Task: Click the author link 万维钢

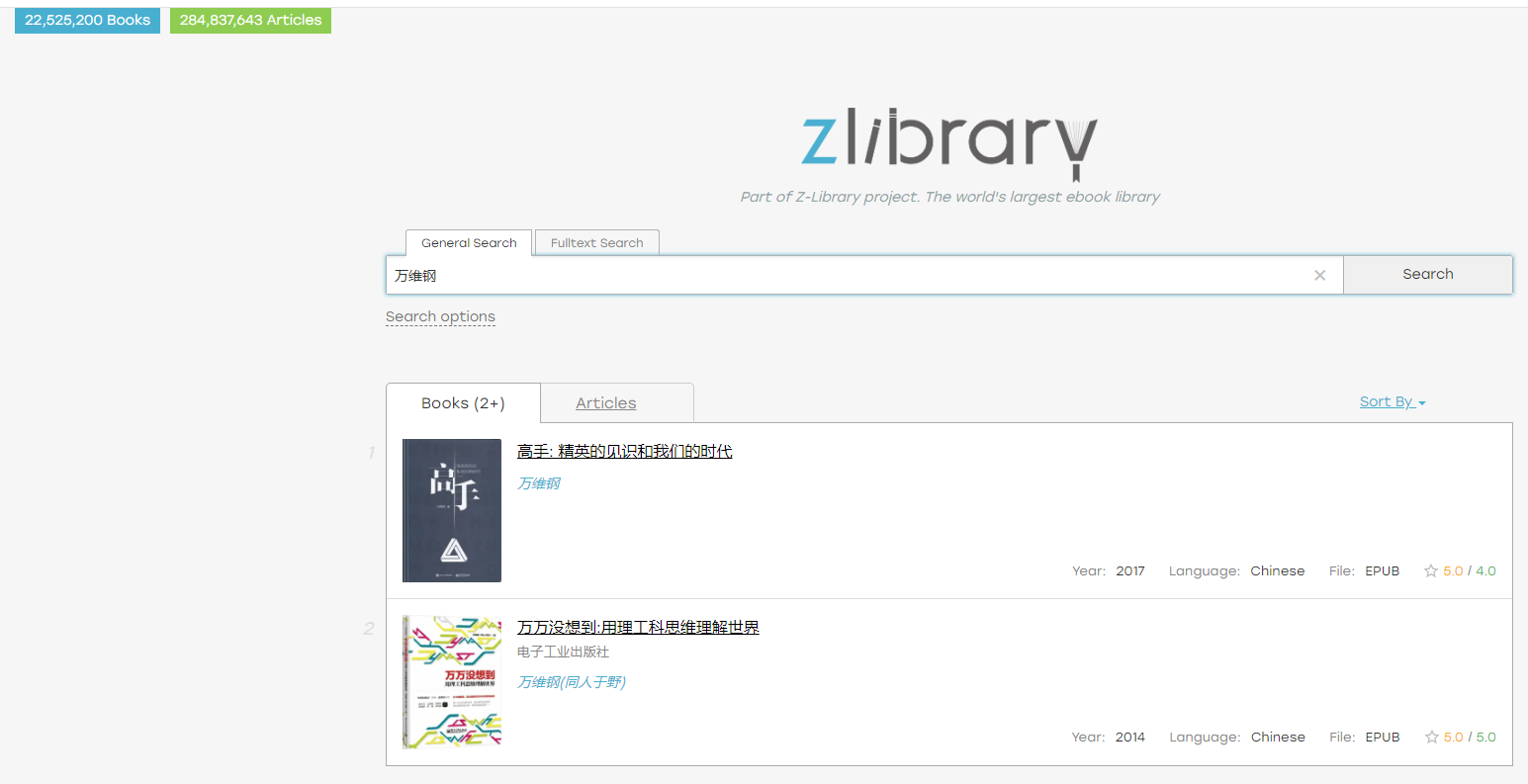Action: 538,483
